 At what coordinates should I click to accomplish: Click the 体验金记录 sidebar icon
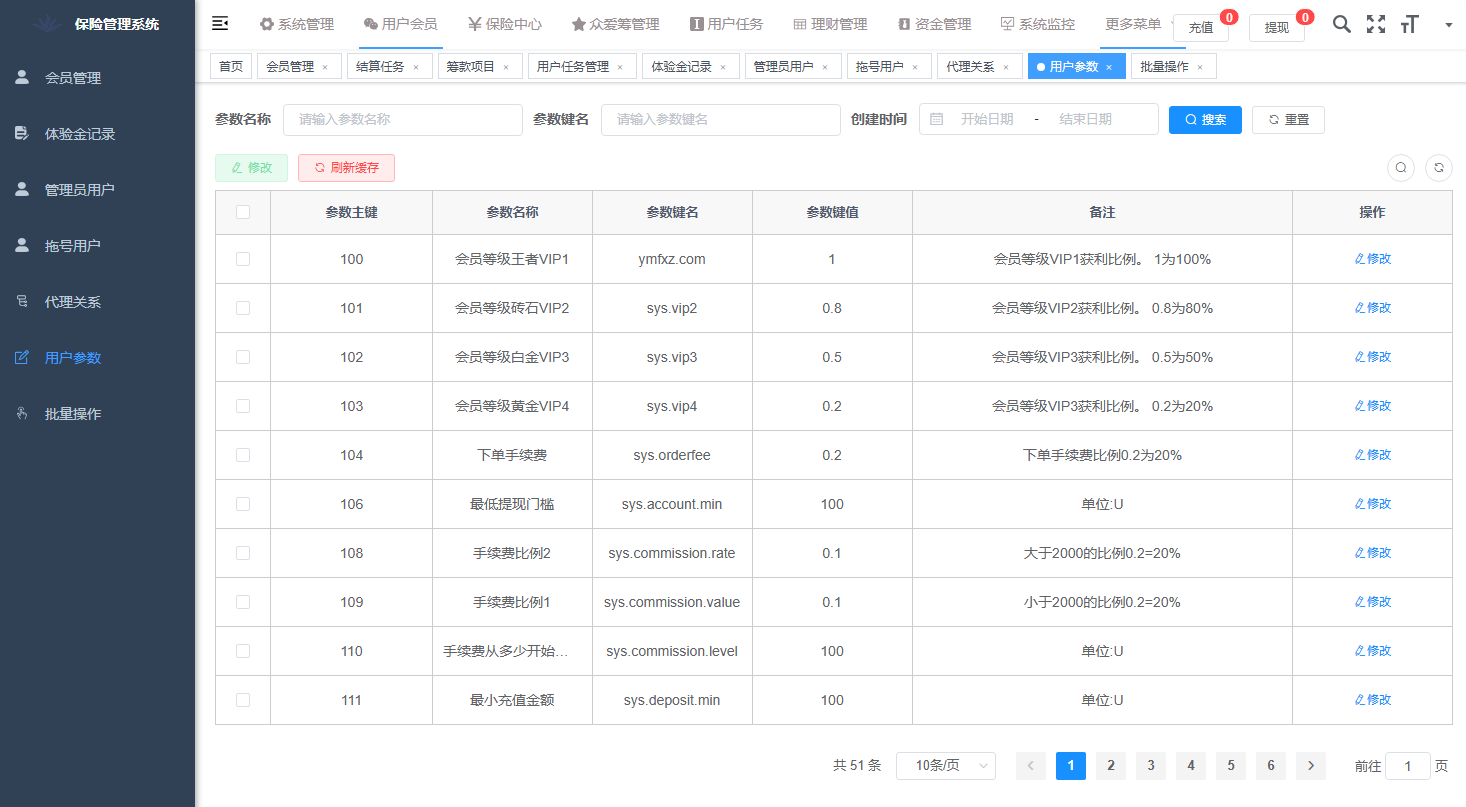[x=22, y=133]
